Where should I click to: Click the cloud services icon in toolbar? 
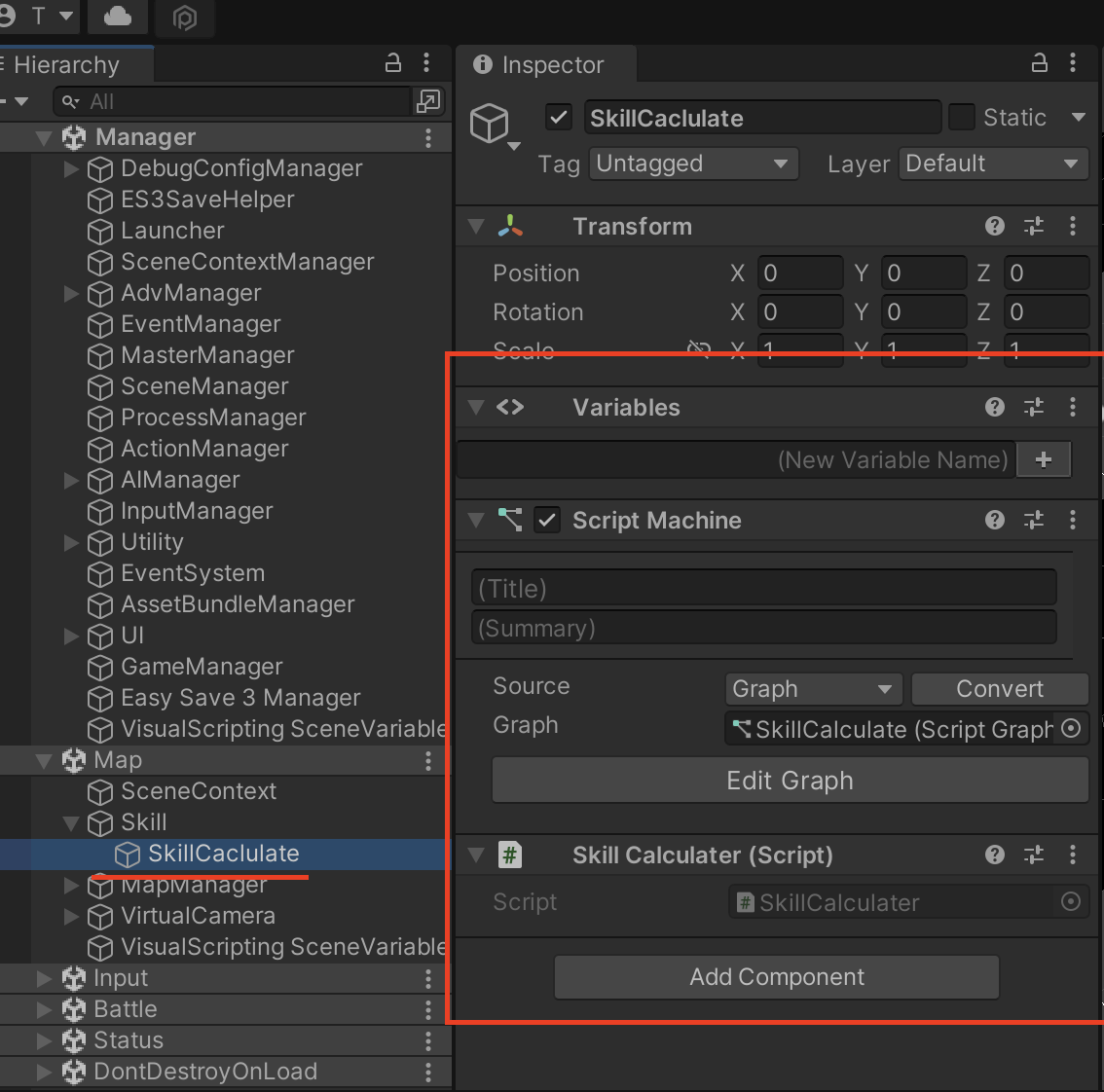pos(118,17)
